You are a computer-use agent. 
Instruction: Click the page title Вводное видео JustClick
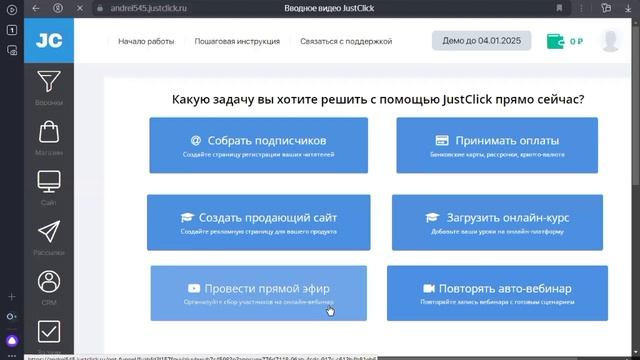click(x=329, y=8)
